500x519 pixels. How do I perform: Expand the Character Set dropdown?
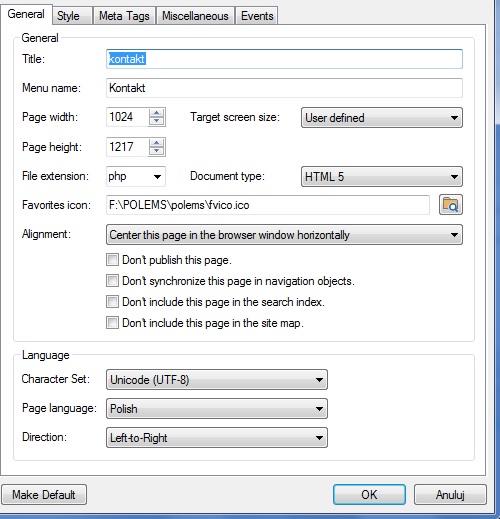pos(217,379)
